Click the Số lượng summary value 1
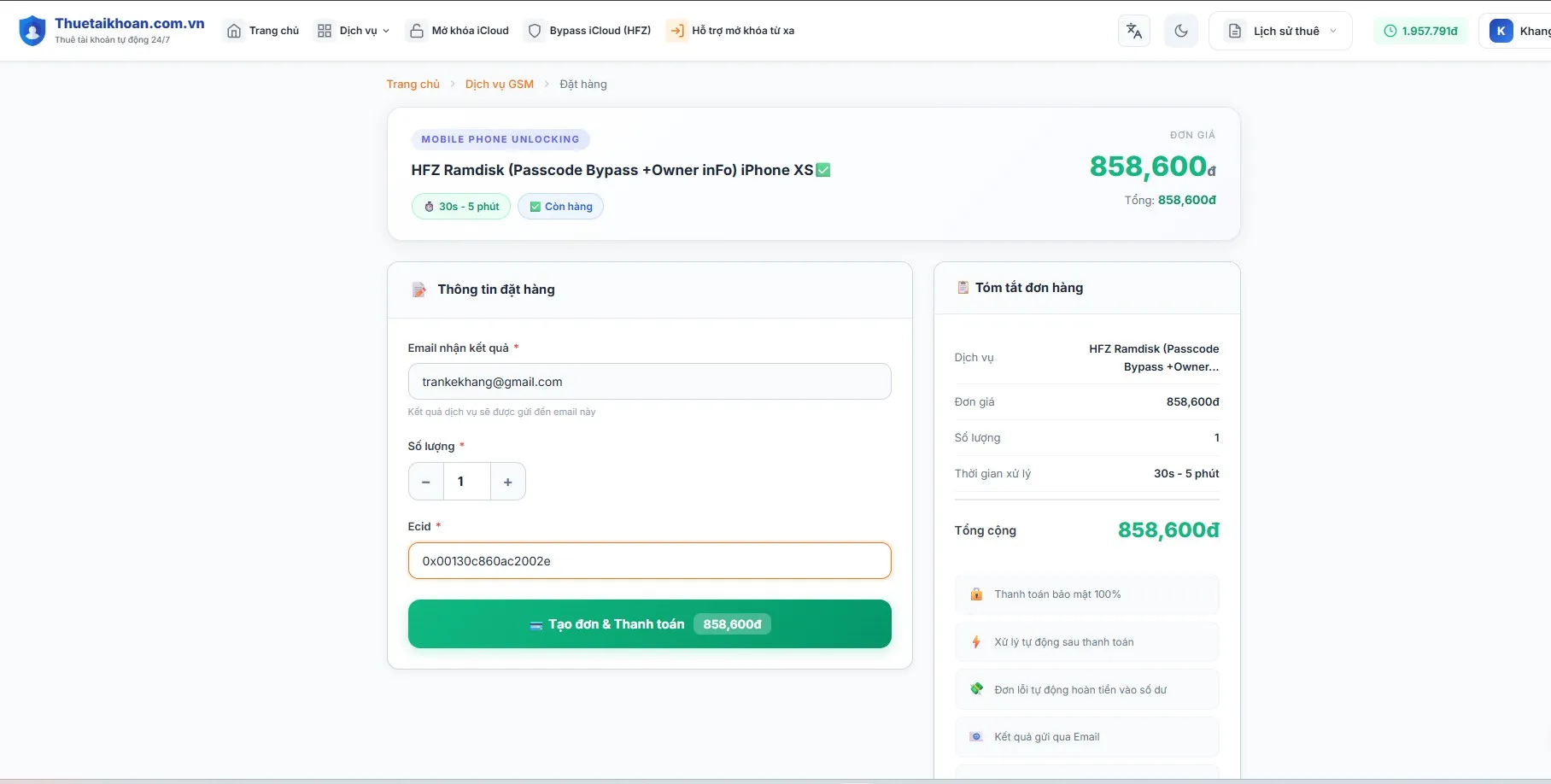The height and width of the screenshot is (784, 1551). [1217, 438]
